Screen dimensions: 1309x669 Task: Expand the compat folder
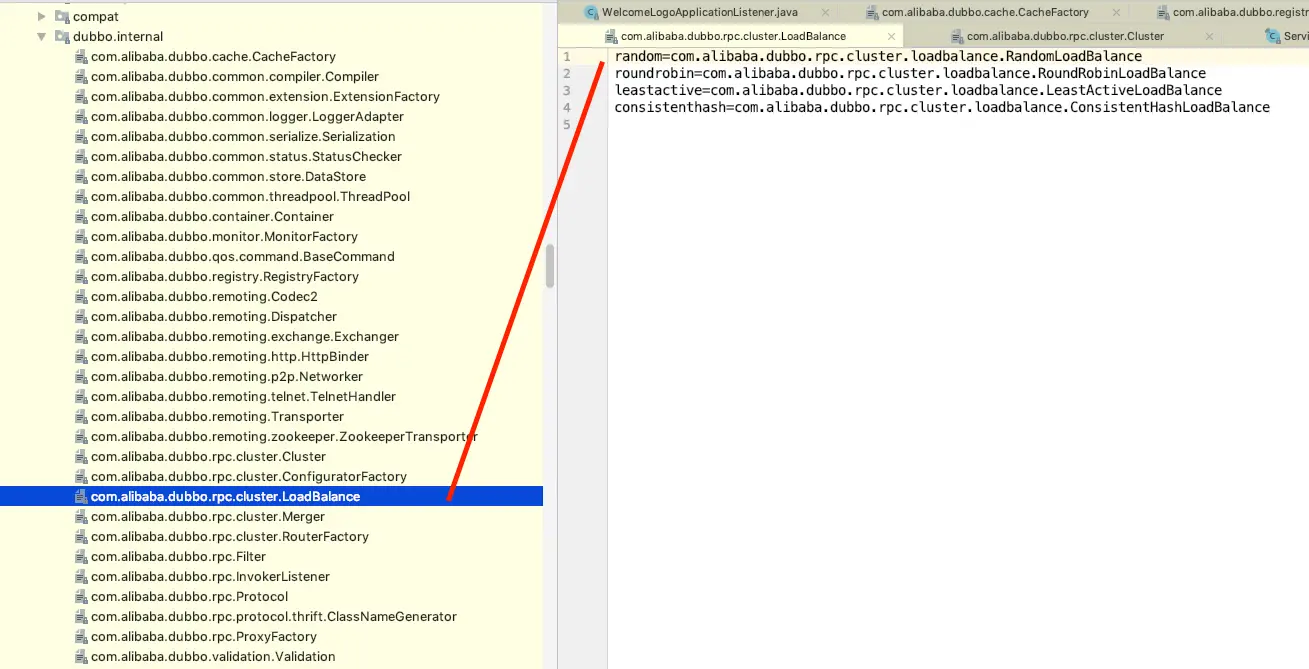(x=42, y=16)
